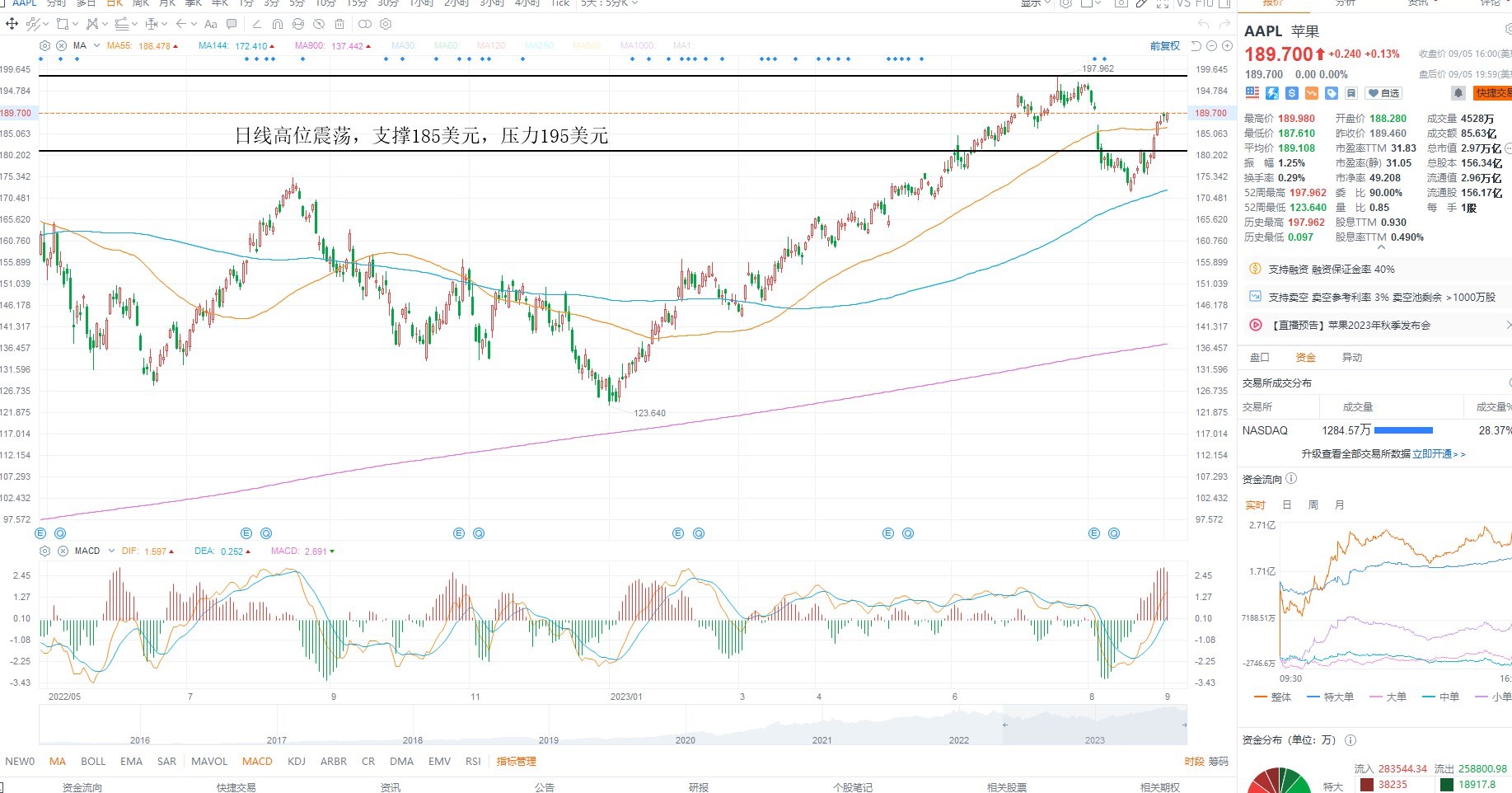Add a text annotation with the Aa tool
The image size is (1512, 793).
click(211, 24)
